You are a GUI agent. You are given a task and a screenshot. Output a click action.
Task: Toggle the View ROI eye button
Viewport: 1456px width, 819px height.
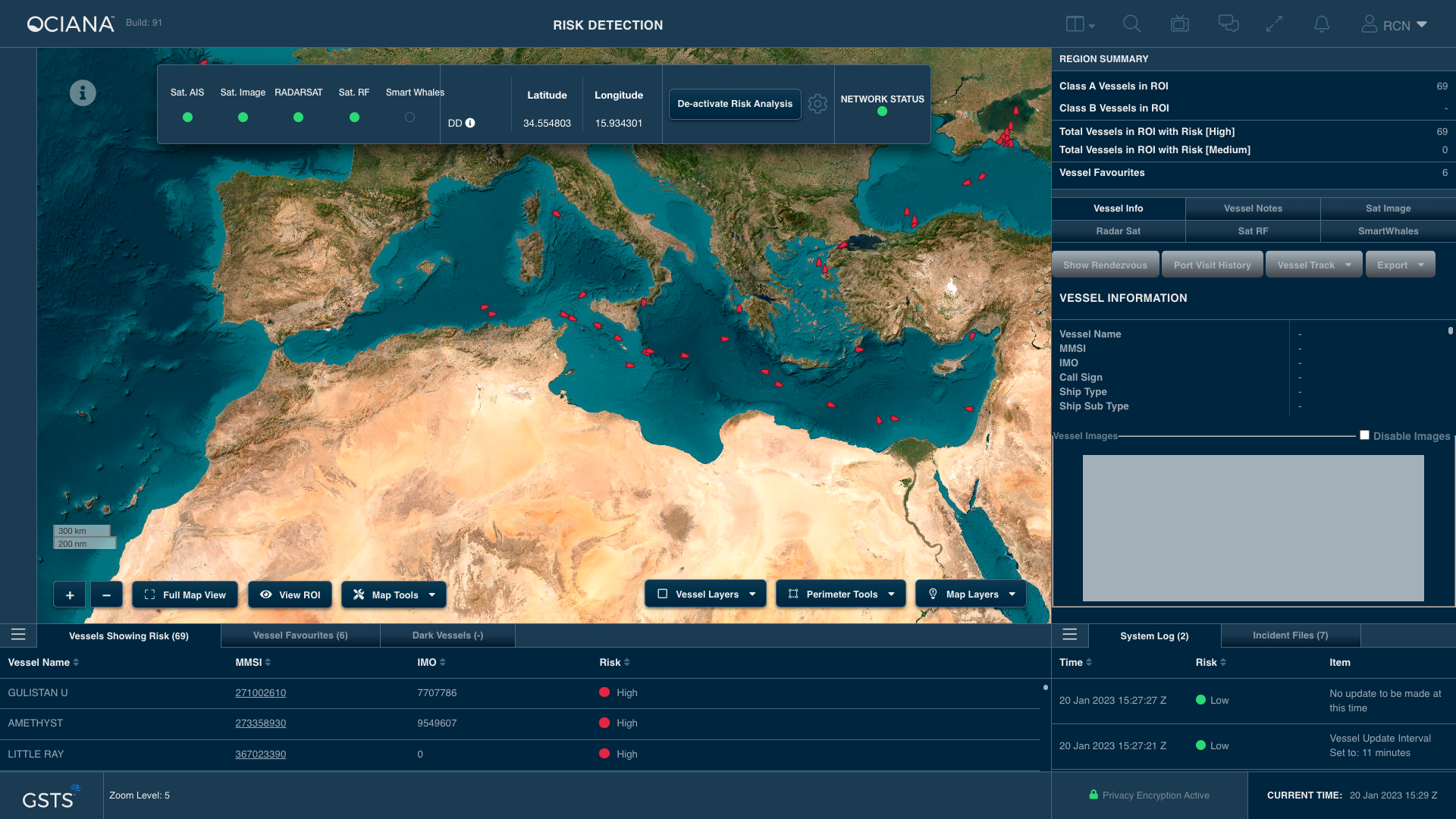(x=290, y=595)
